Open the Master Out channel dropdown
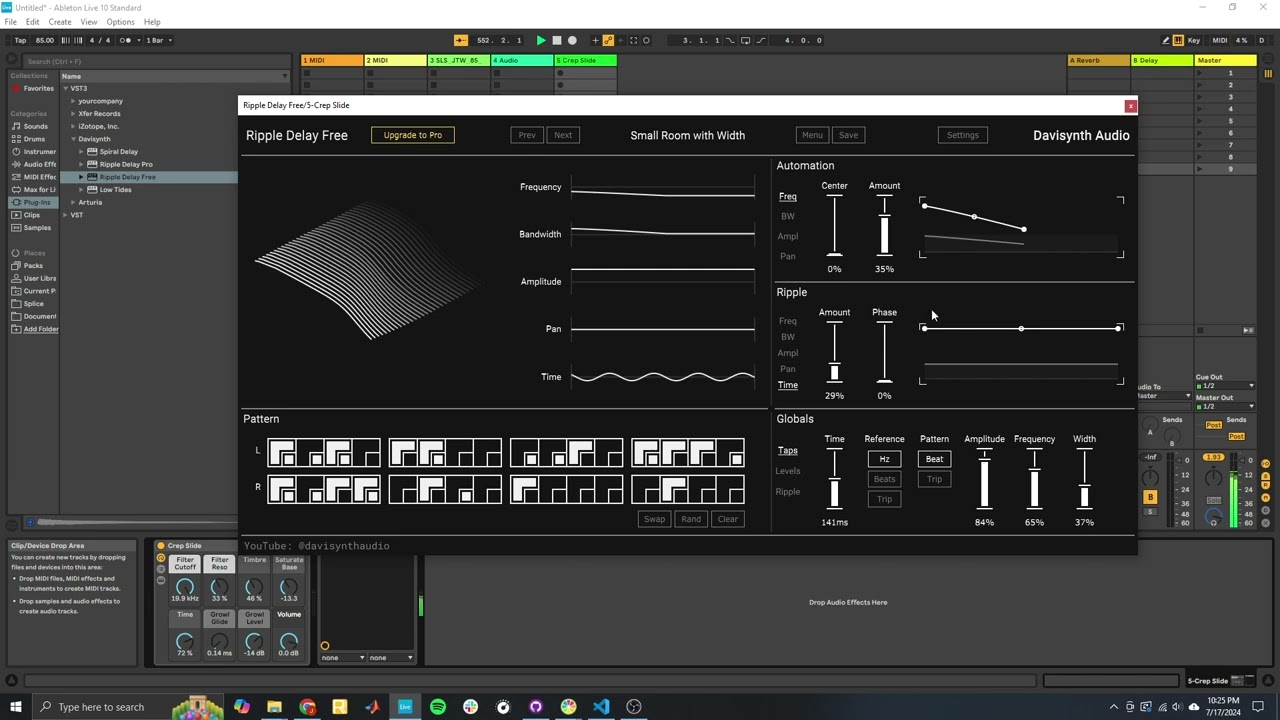This screenshot has height=720, width=1280. pyautogui.click(x=1225, y=407)
